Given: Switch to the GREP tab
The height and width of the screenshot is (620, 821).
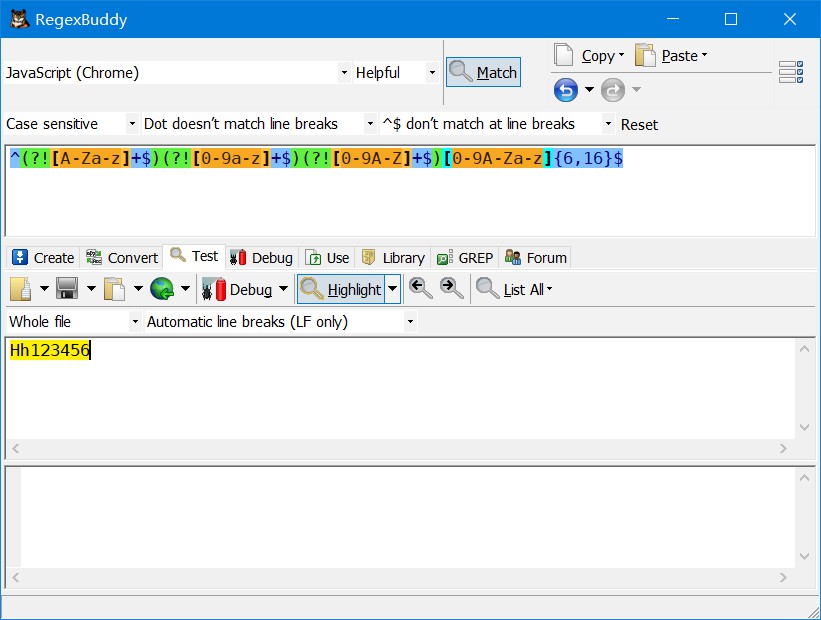Looking at the screenshot, I should tap(465, 258).
